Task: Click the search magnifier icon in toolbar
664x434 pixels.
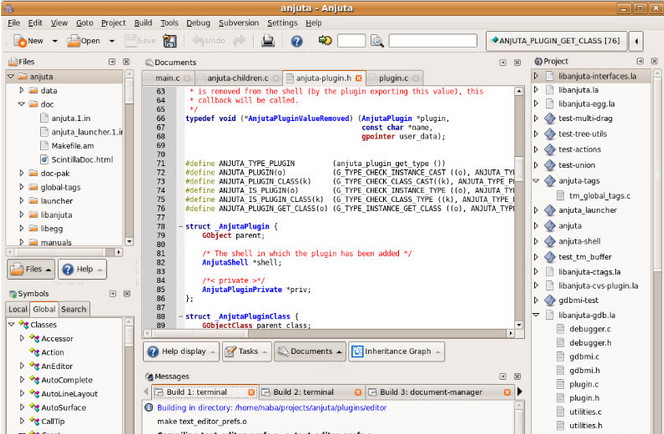Action: tap(377, 41)
